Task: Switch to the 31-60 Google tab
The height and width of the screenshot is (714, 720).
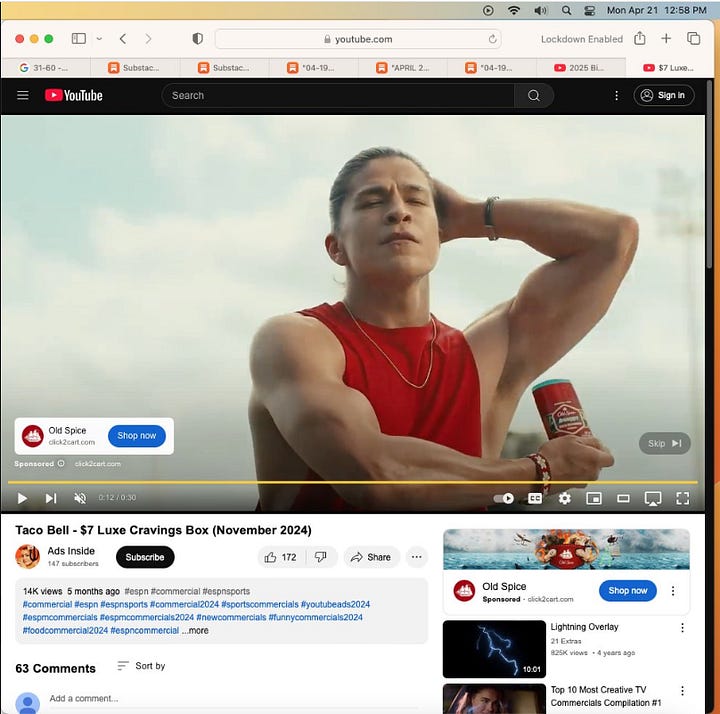Action: pos(46,68)
